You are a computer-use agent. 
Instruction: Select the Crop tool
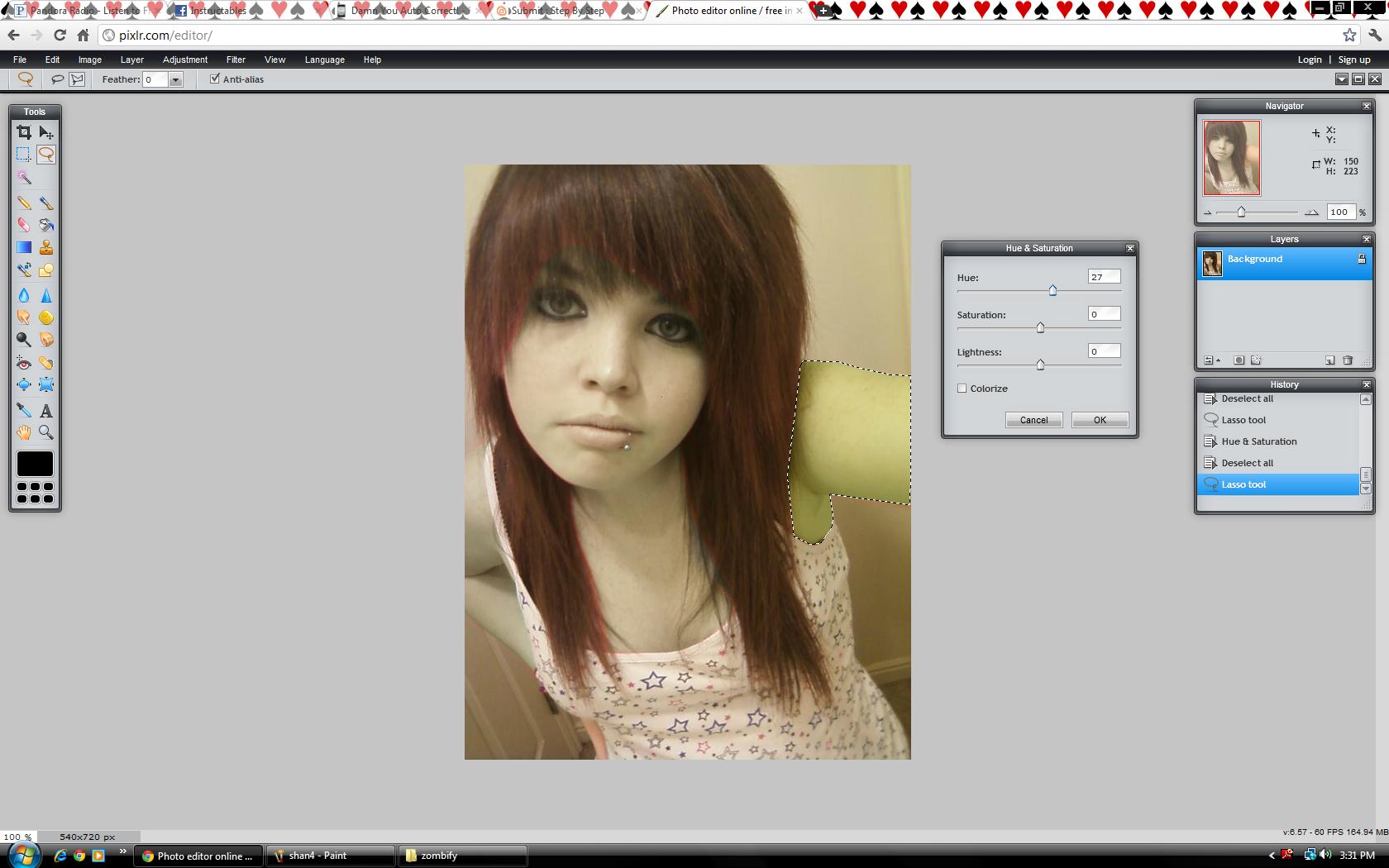(x=24, y=132)
